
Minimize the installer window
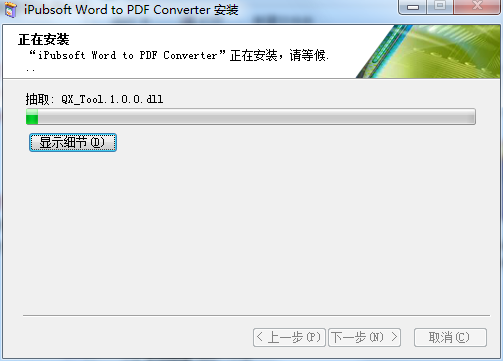(x=412, y=7)
